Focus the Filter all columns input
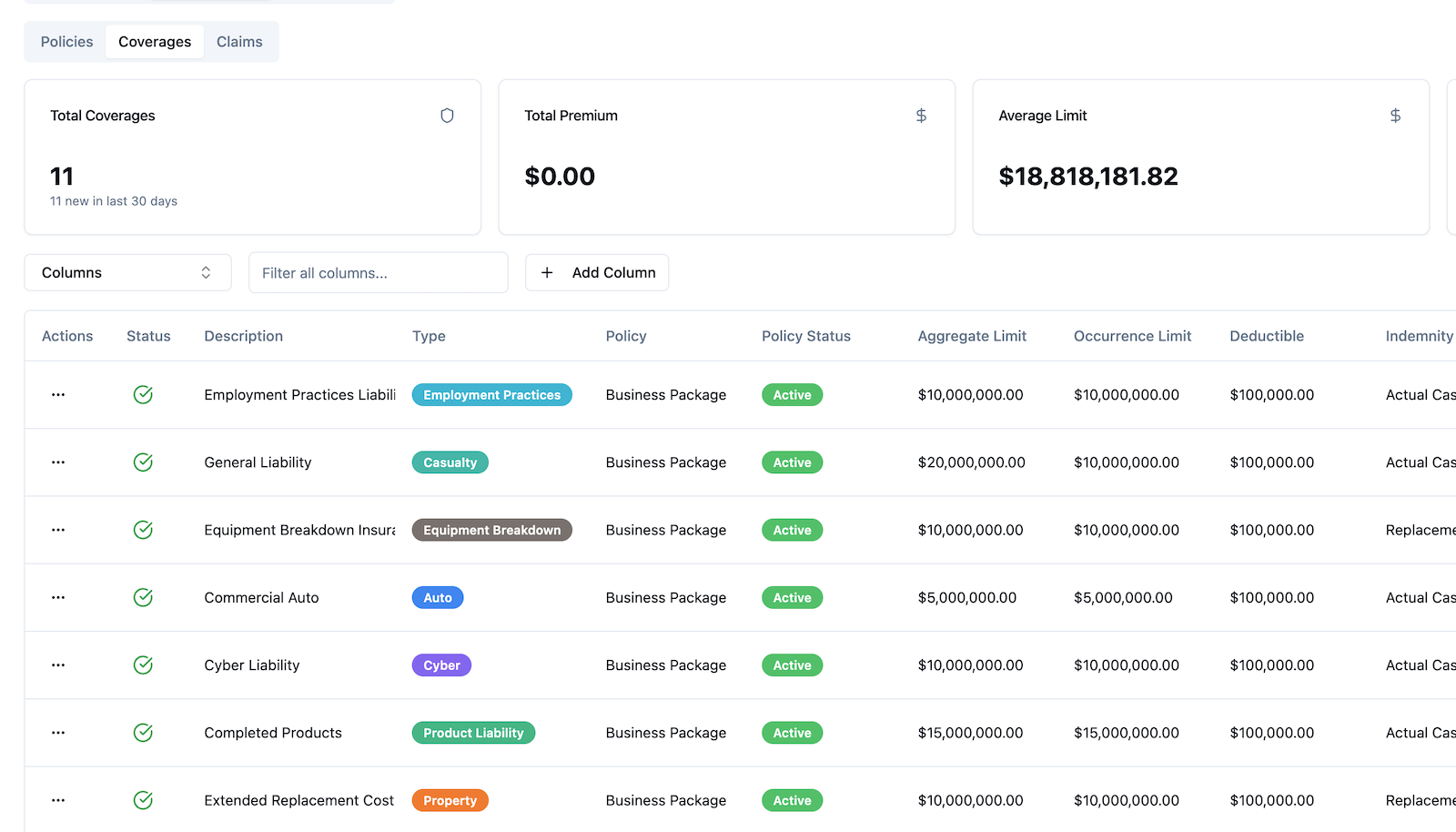 (378, 273)
